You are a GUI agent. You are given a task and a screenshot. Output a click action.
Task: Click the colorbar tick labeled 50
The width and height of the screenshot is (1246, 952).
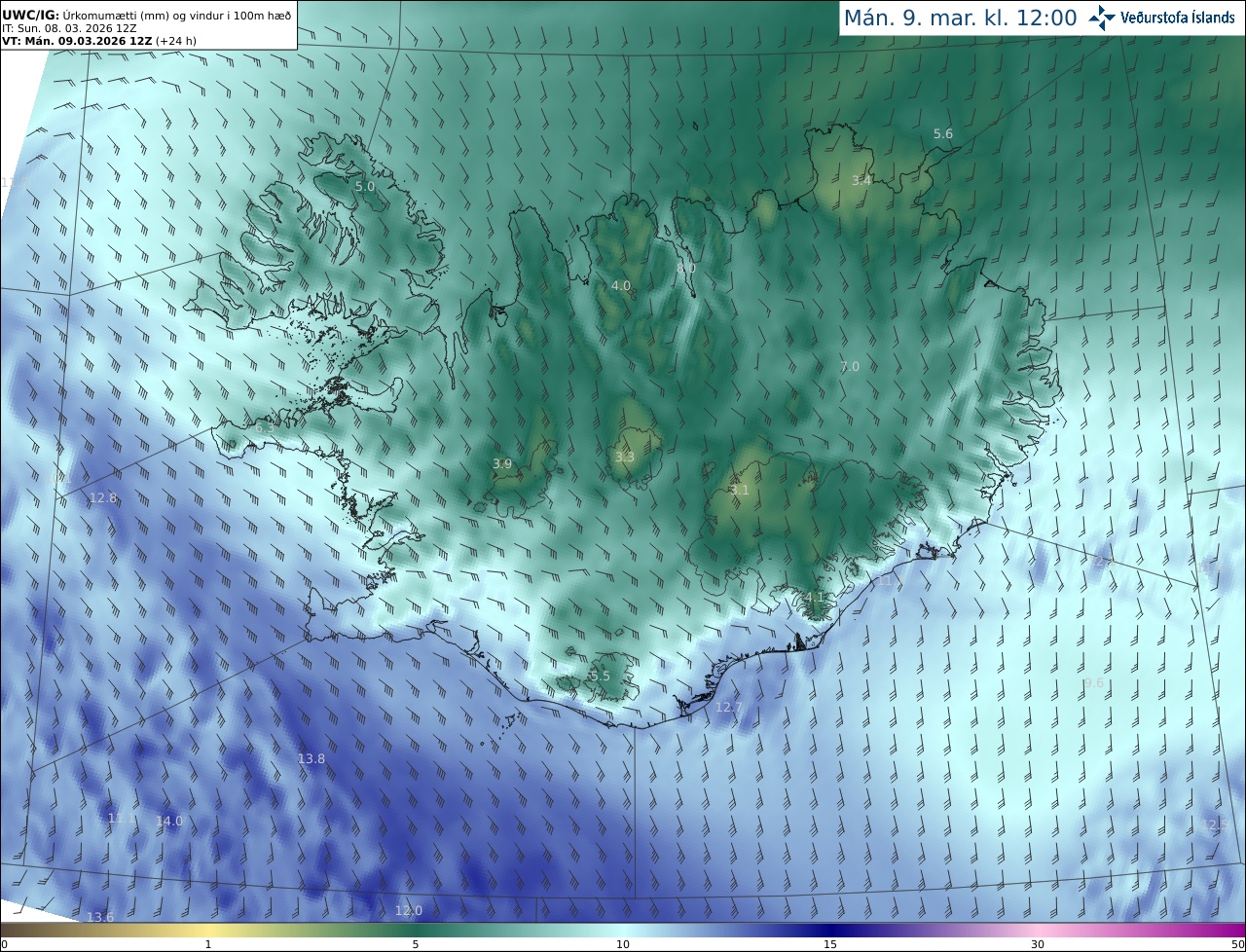point(1237,944)
